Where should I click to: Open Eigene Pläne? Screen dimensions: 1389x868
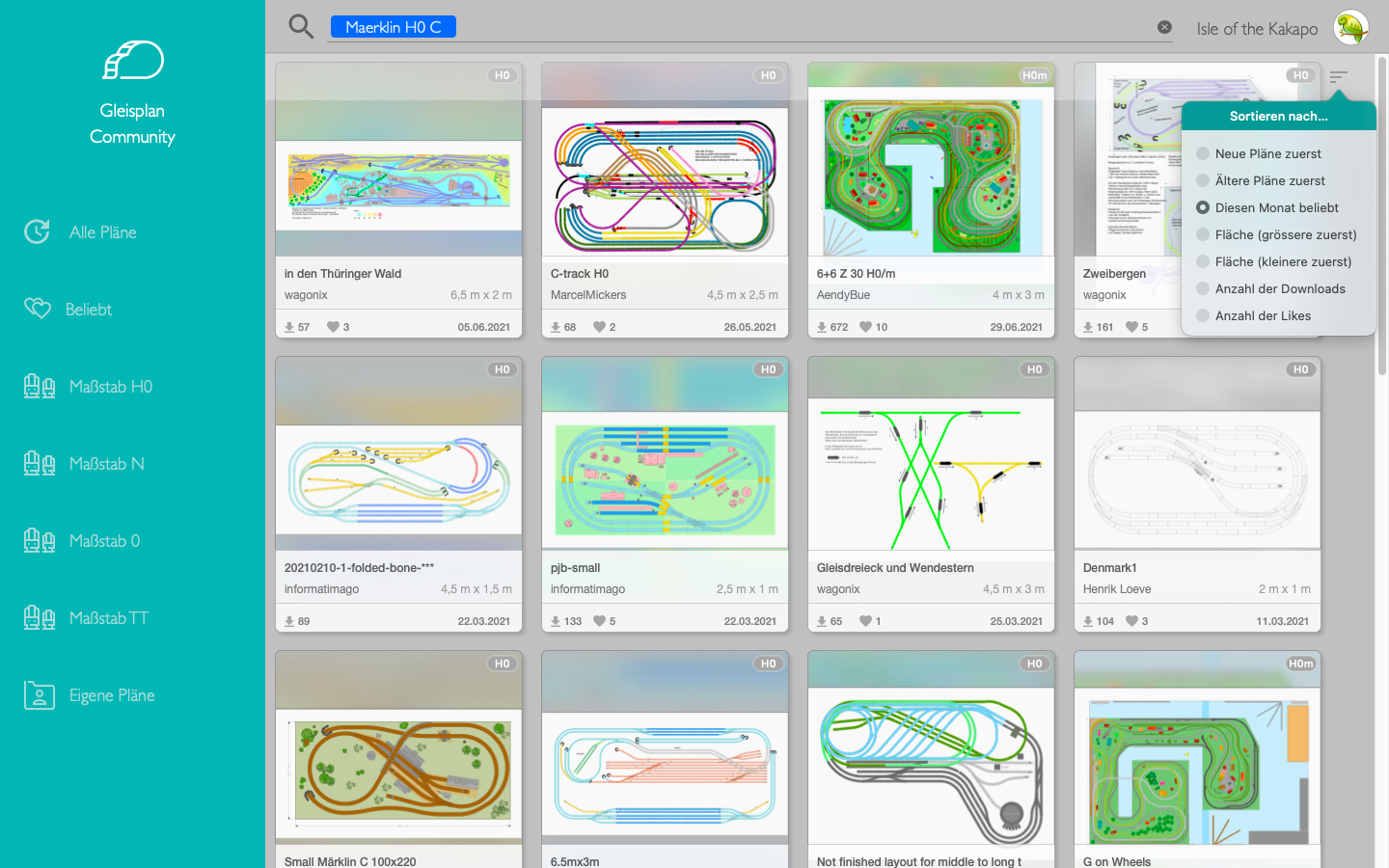[x=112, y=695]
